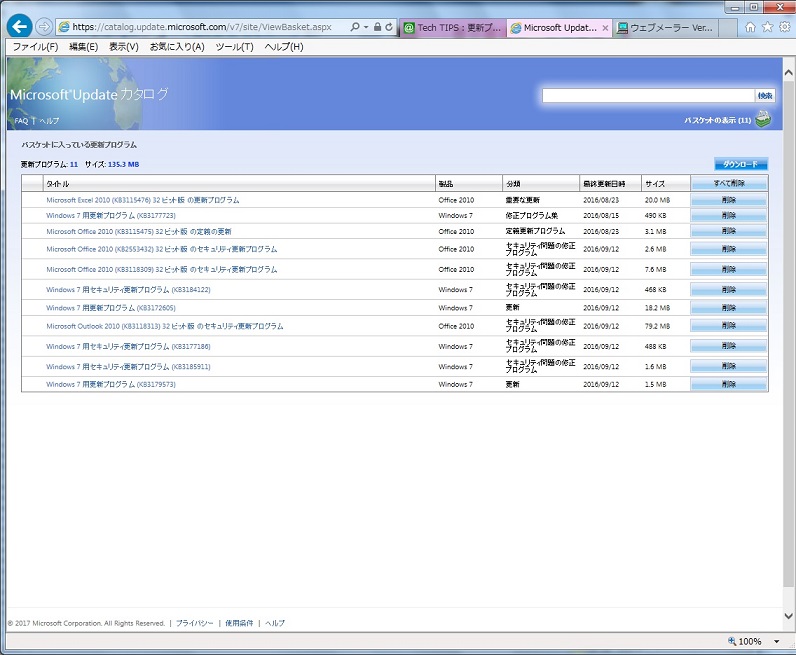Open Windows 7 KB3184122 security update link
The height and width of the screenshot is (655, 796).
(128, 289)
